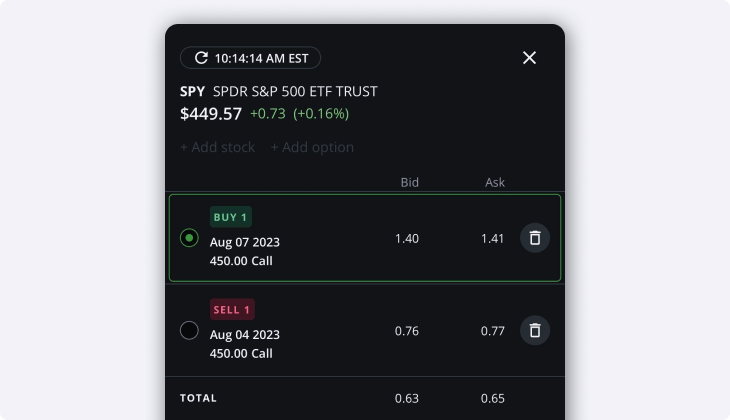This screenshot has height=420, width=730.
Task: Click the Add stock link
Action: (217, 147)
